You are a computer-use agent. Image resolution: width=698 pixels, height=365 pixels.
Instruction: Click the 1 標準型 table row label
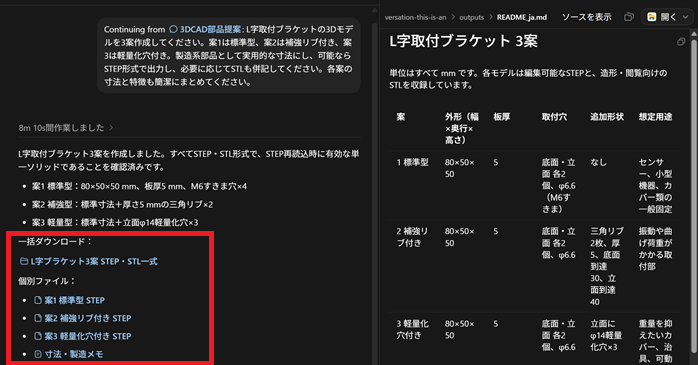(x=413, y=162)
